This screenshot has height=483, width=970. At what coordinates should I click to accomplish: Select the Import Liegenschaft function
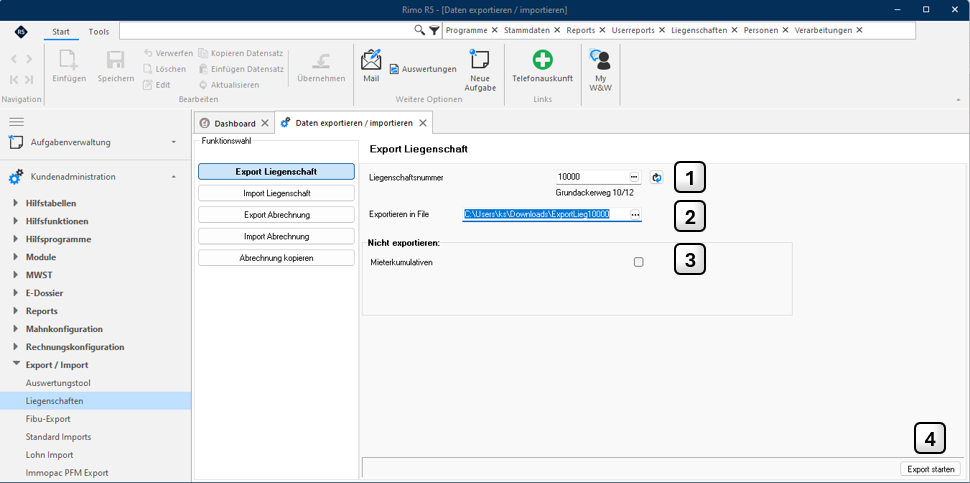[x=276, y=194]
